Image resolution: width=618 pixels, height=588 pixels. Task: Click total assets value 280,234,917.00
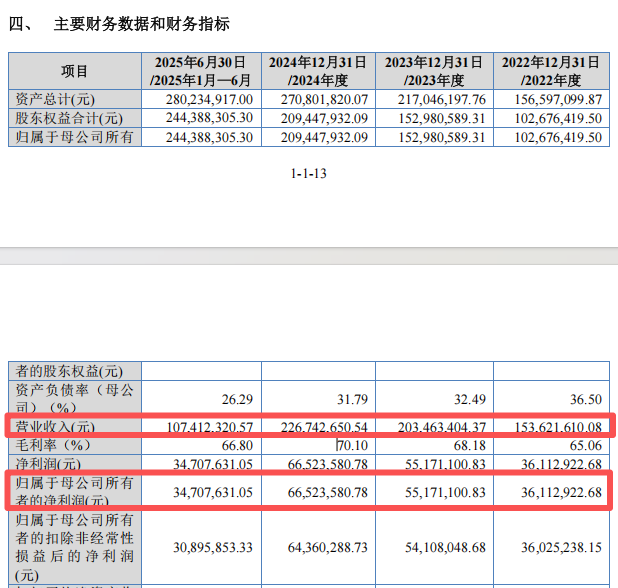coord(208,100)
